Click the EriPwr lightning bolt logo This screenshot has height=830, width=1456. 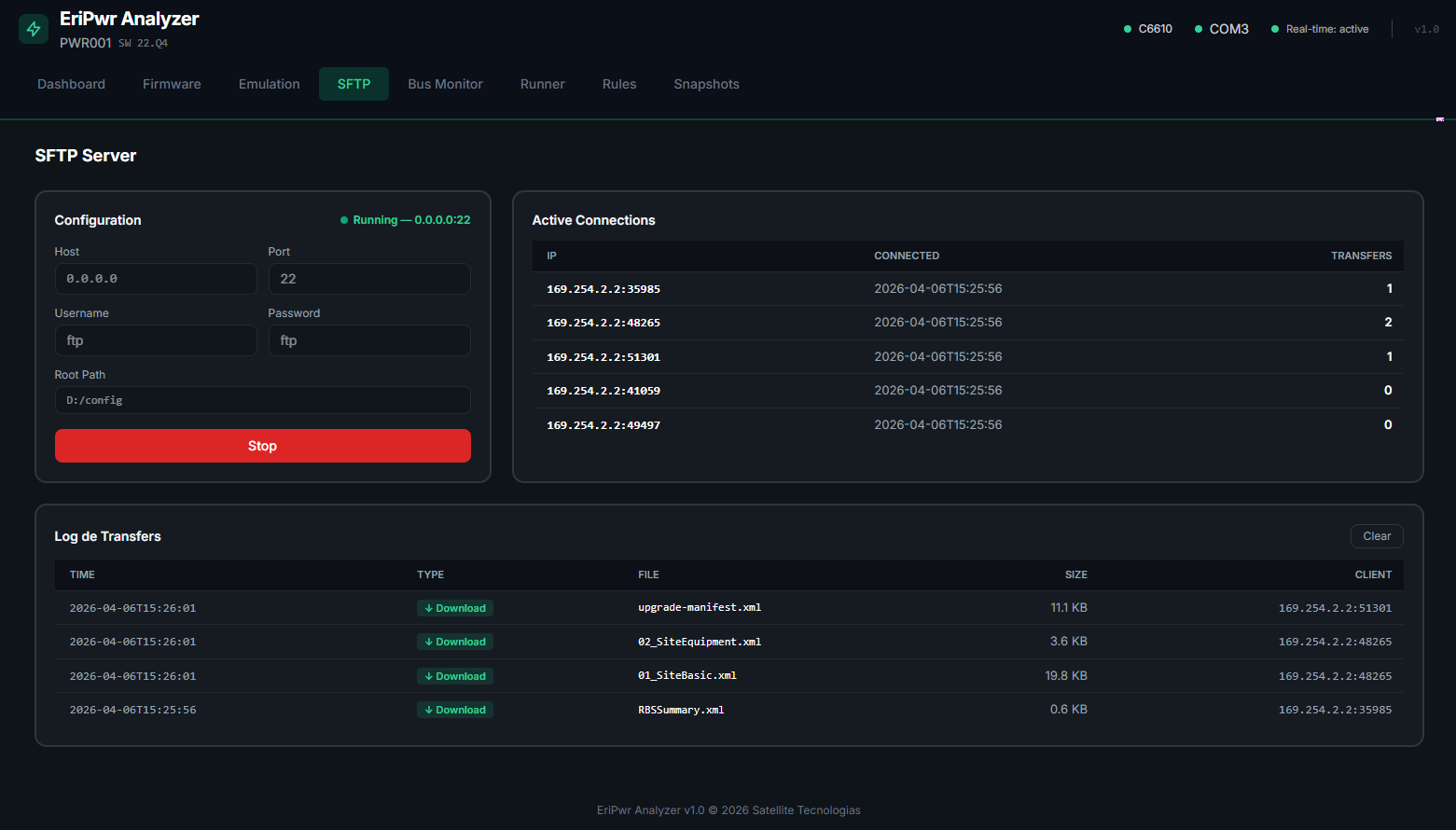(34, 29)
